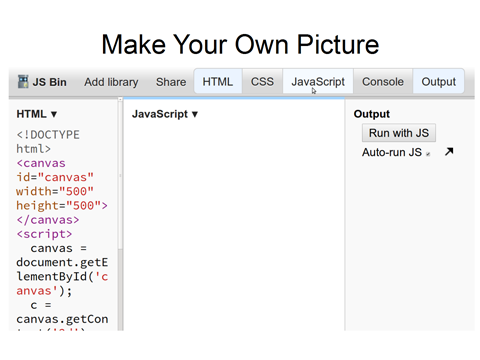Click the HTML panel scrollbar
Image resolution: width=480 pixels, height=360 pixels.
(120, 213)
